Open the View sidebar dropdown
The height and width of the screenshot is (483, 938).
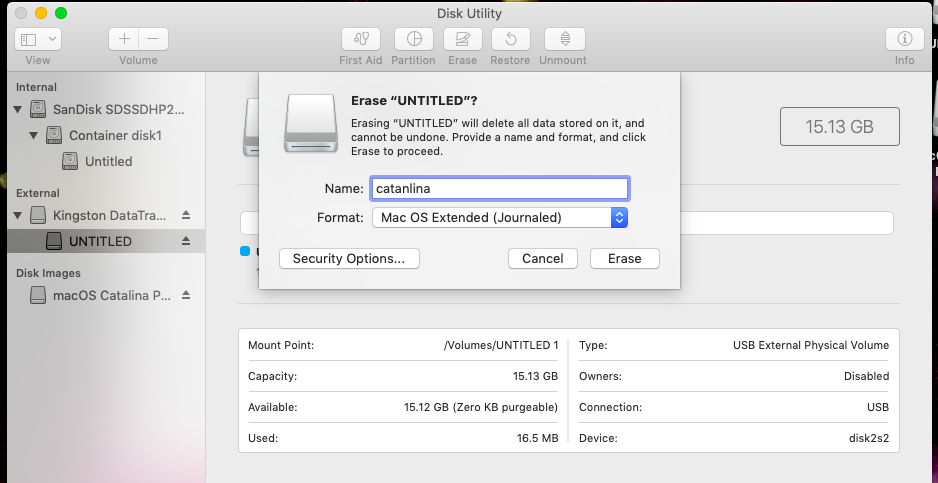click(x=38, y=39)
